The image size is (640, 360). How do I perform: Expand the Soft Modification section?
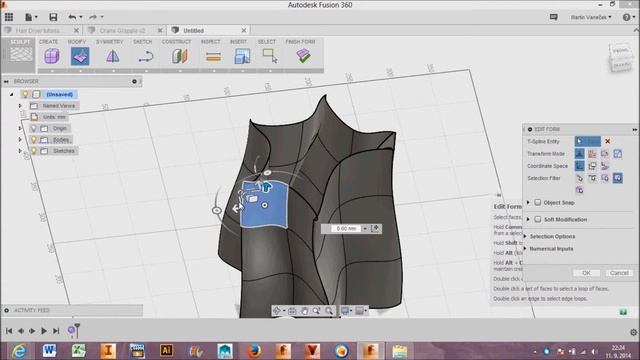click(528, 219)
